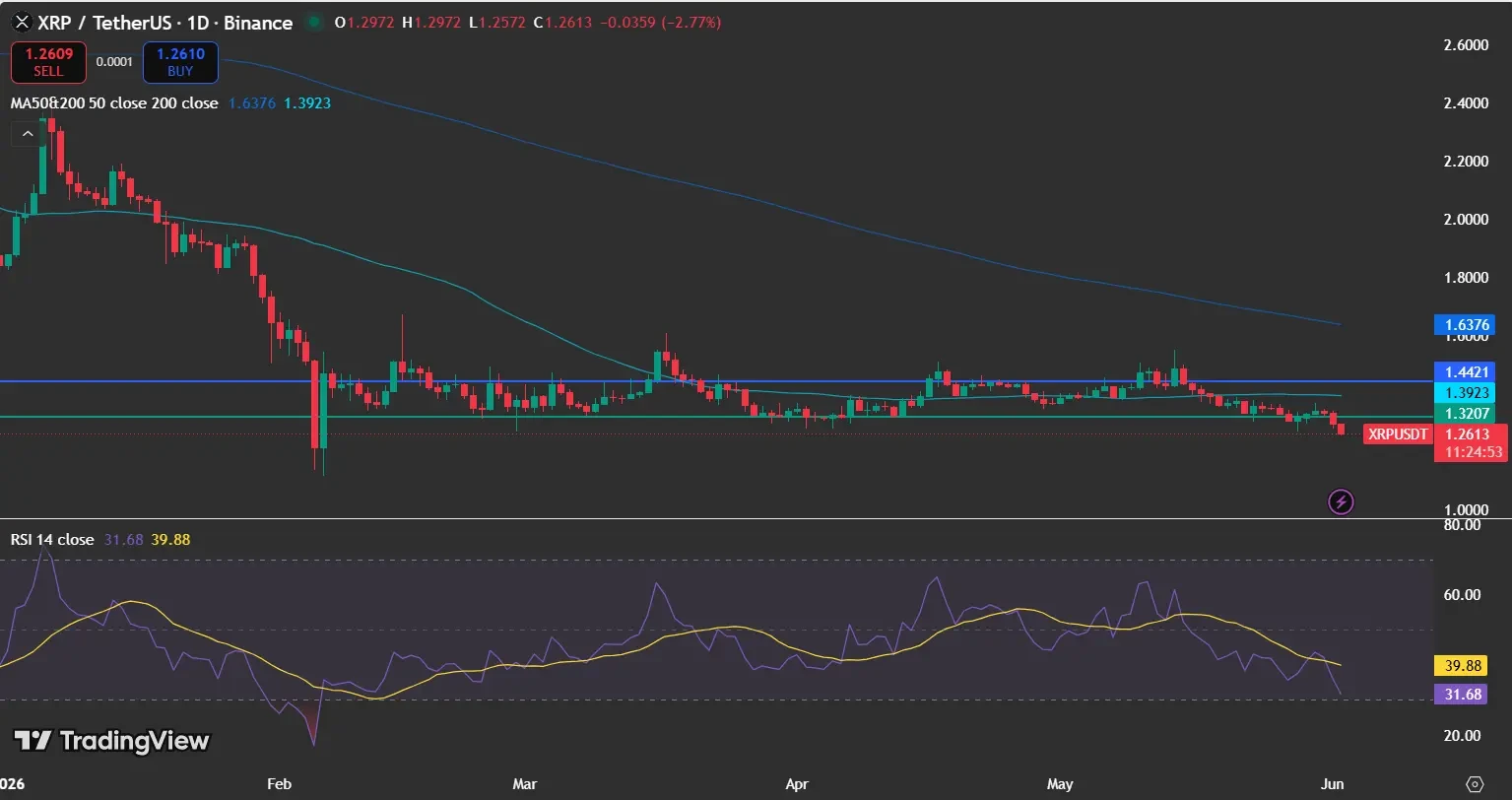Click the change −0.0359 (−2.77%) value
1512x800 pixels.
660,22
